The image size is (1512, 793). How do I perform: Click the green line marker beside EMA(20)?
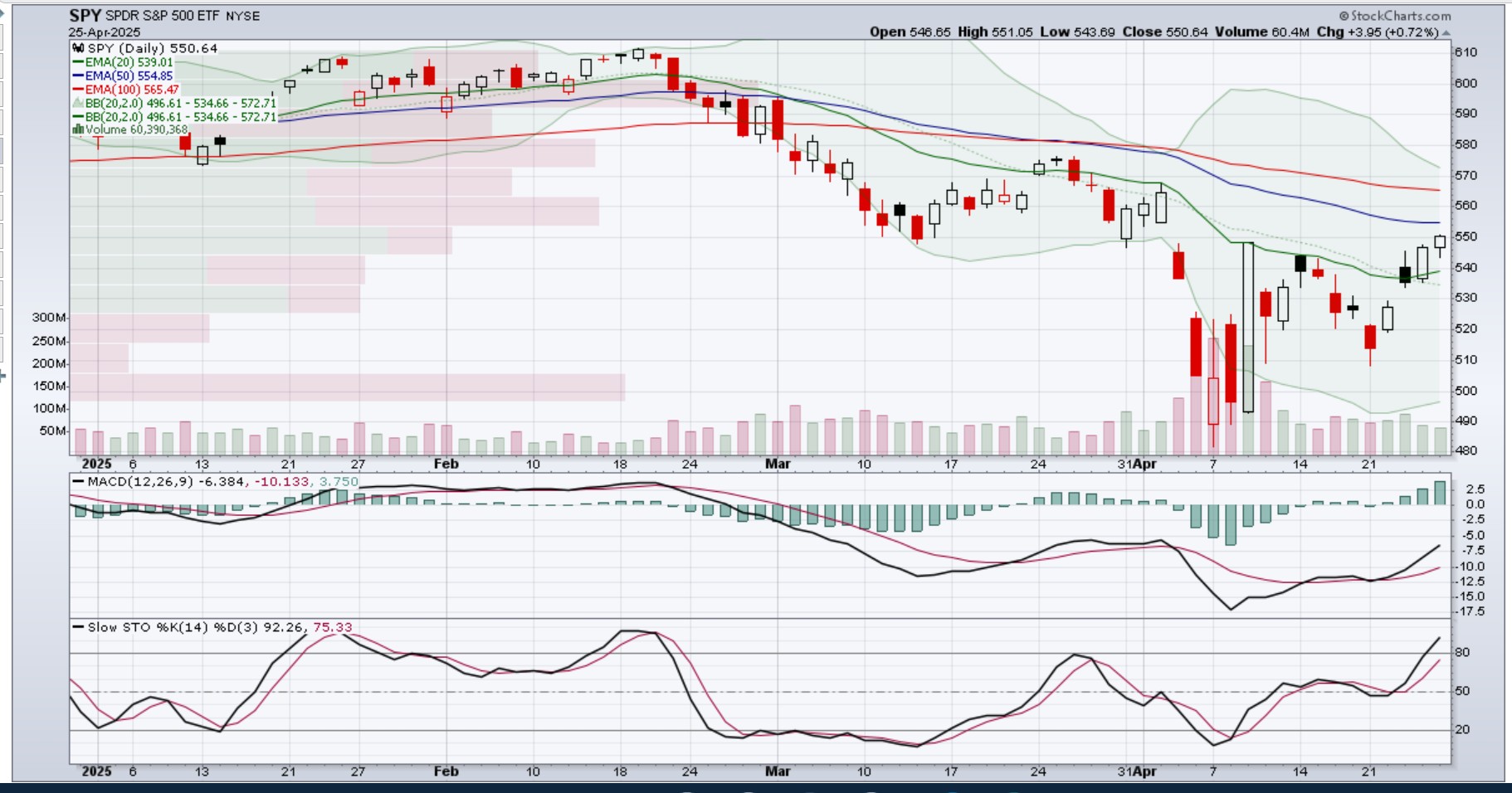point(78,62)
